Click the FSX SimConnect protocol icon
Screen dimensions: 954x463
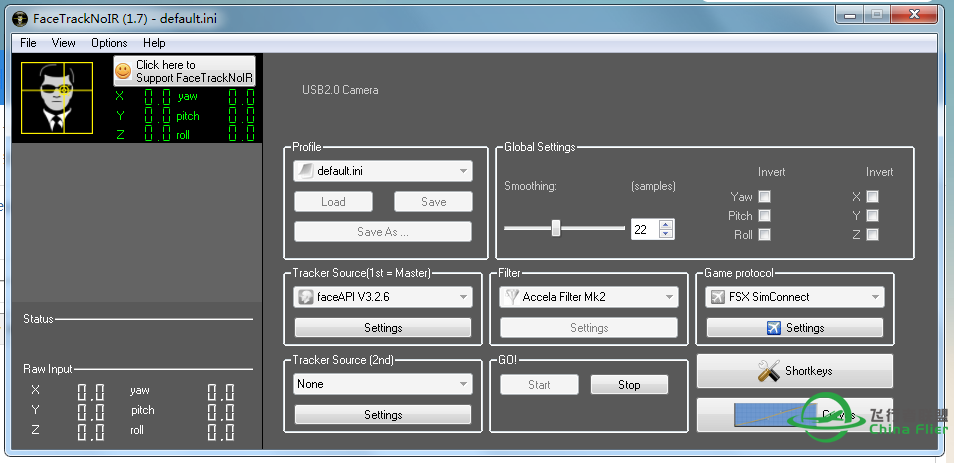click(x=717, y=297)
